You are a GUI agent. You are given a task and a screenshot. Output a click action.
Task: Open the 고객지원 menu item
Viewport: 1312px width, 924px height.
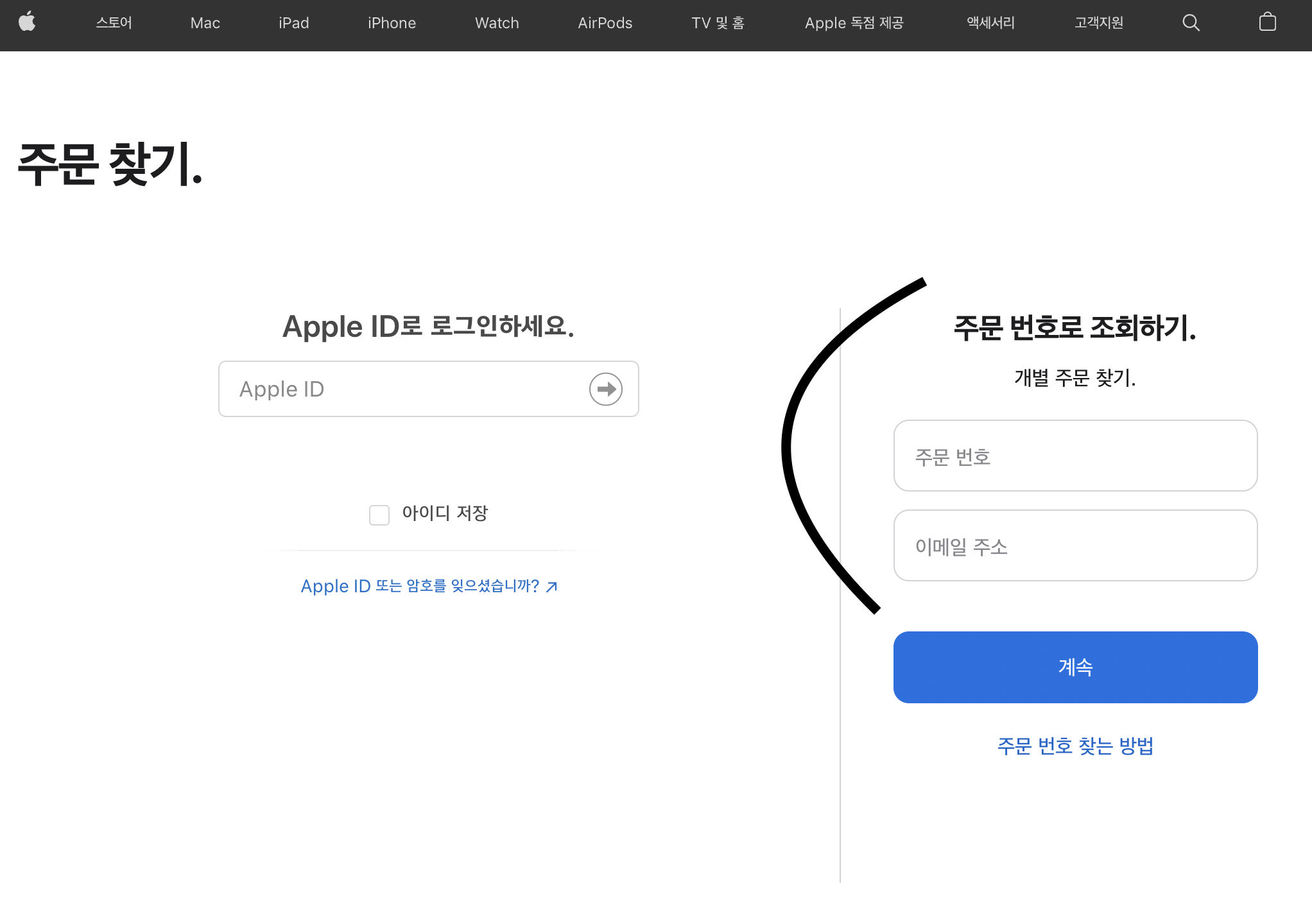[1099, 23]
